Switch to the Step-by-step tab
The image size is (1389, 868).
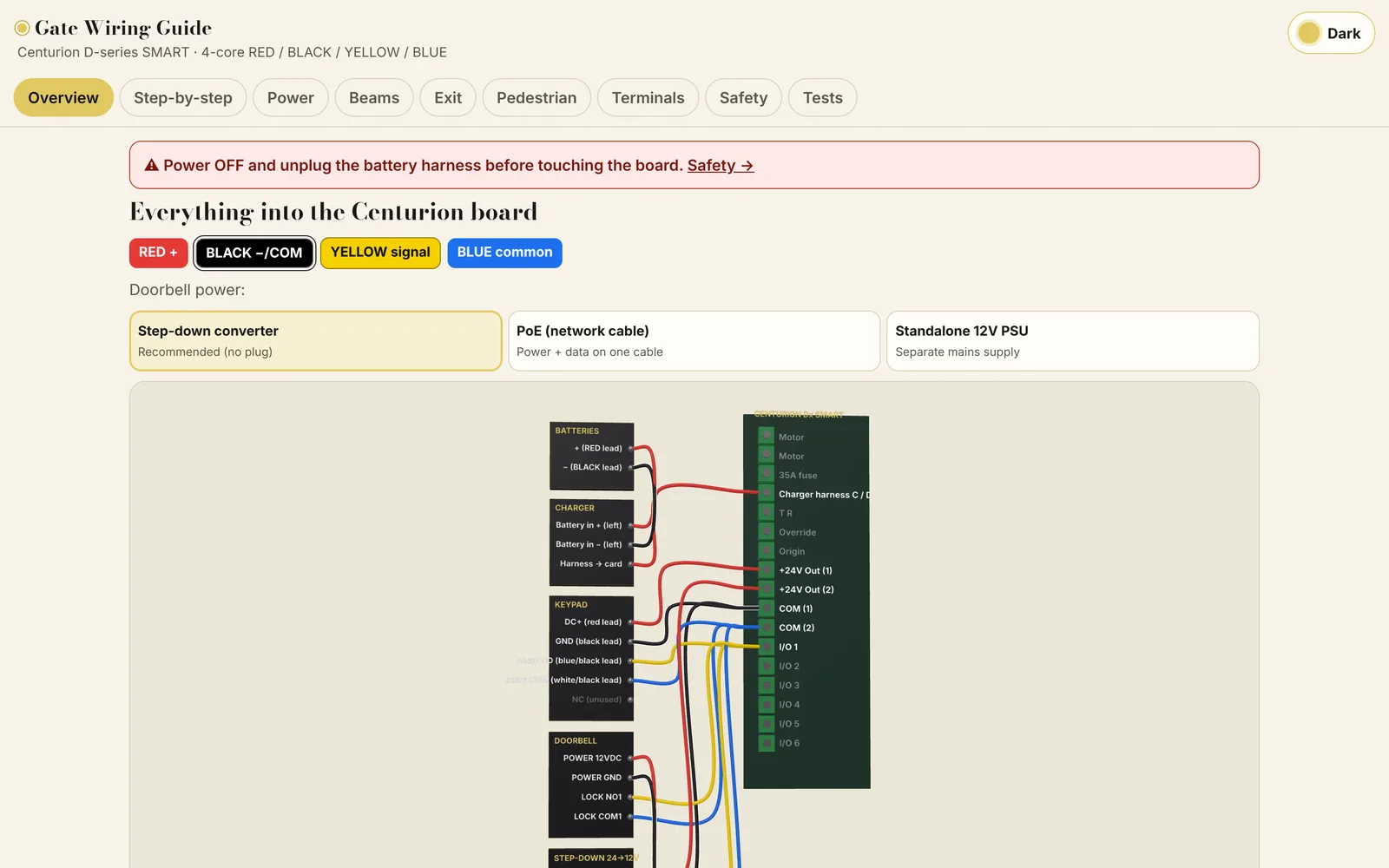coord(183,97)
